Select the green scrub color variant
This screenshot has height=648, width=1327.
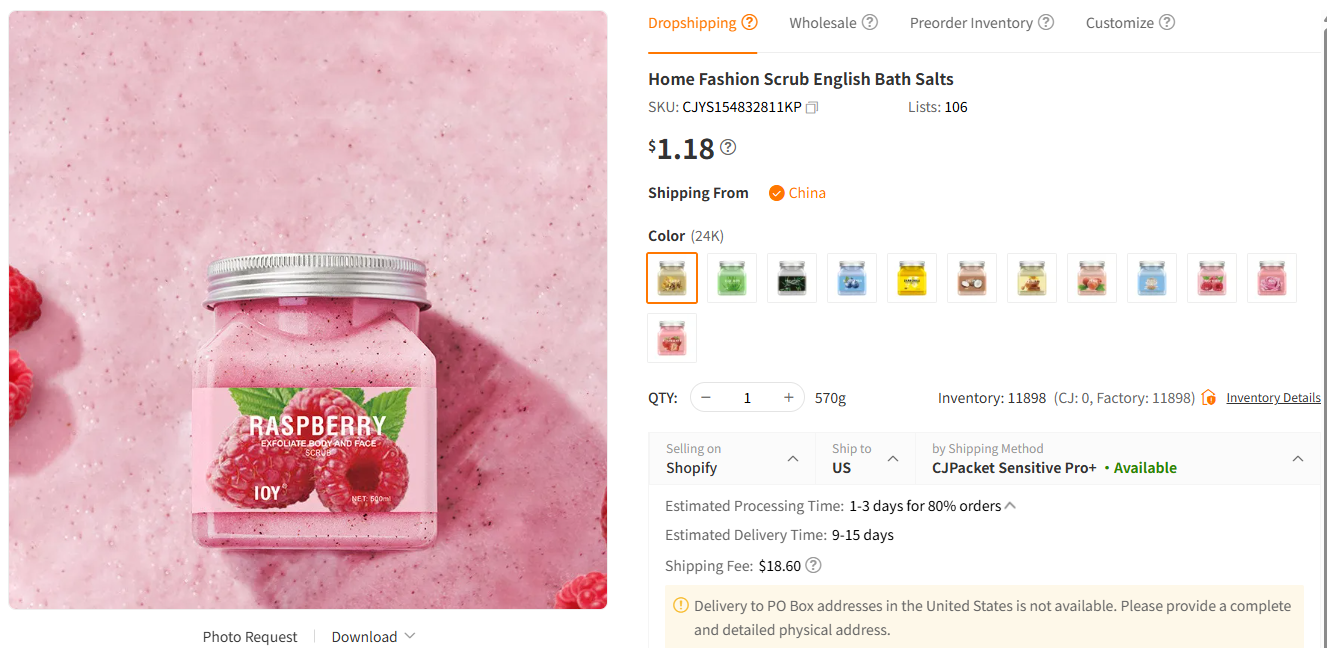coord(731,277)
